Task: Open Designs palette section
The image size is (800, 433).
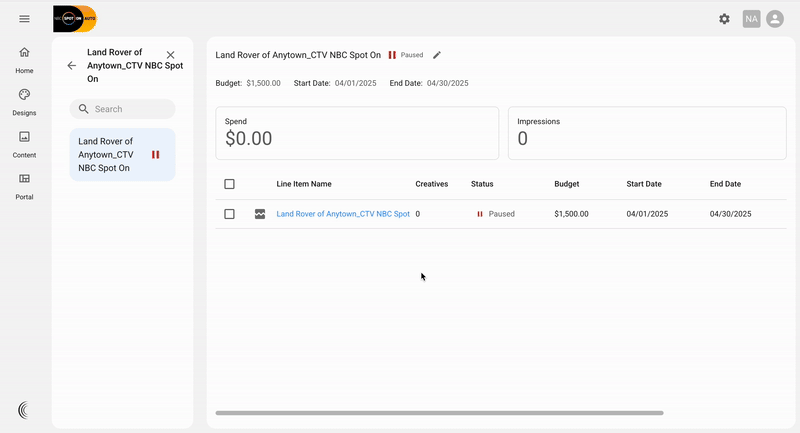Action: tap(24, 103)
